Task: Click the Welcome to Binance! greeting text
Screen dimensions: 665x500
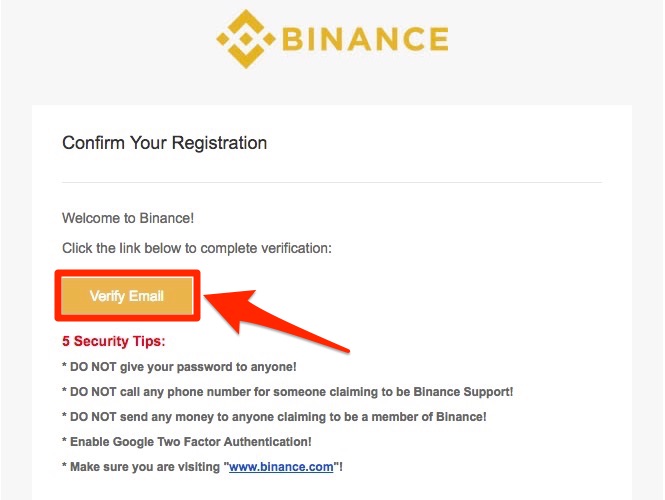Action: tap(128, 218)
